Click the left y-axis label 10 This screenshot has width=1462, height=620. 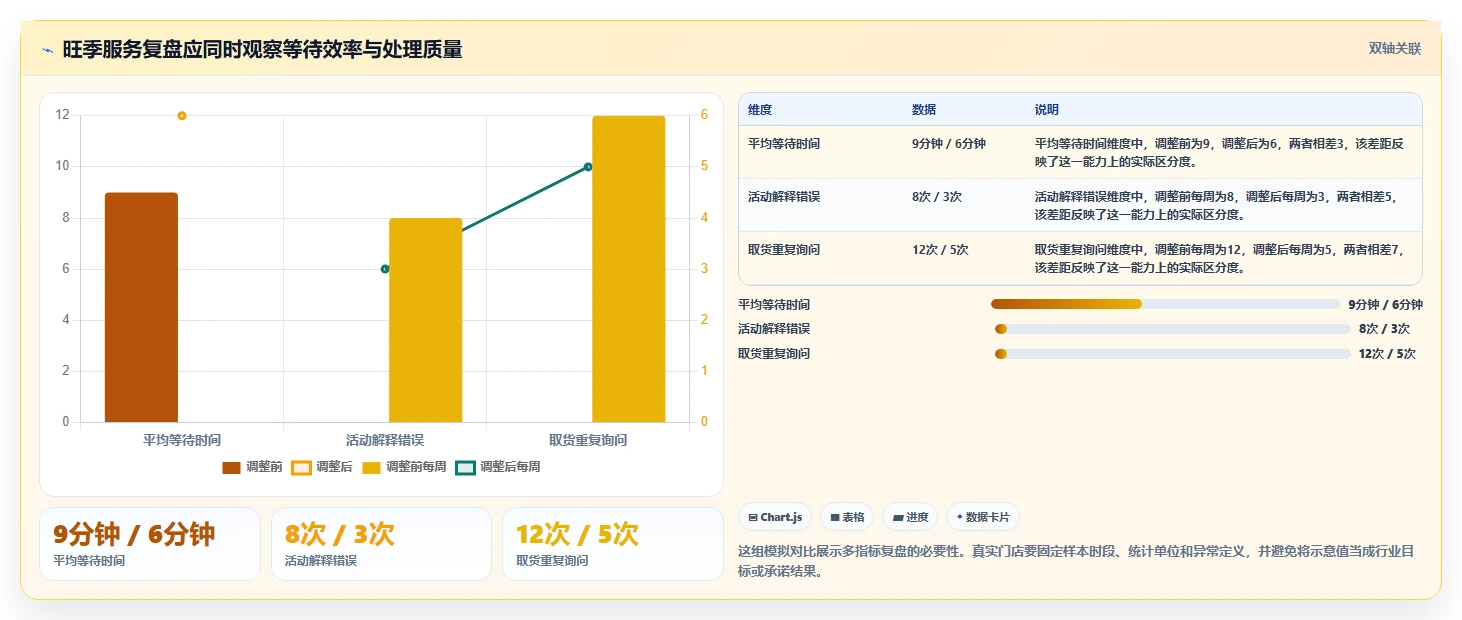pyautogui.click(x=63, y=166)
